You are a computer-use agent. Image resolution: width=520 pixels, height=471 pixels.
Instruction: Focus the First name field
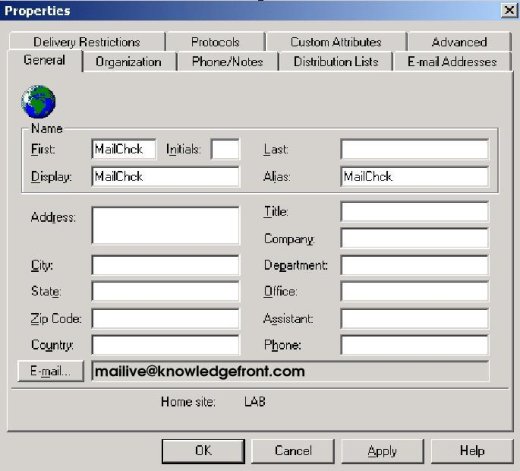124,149
